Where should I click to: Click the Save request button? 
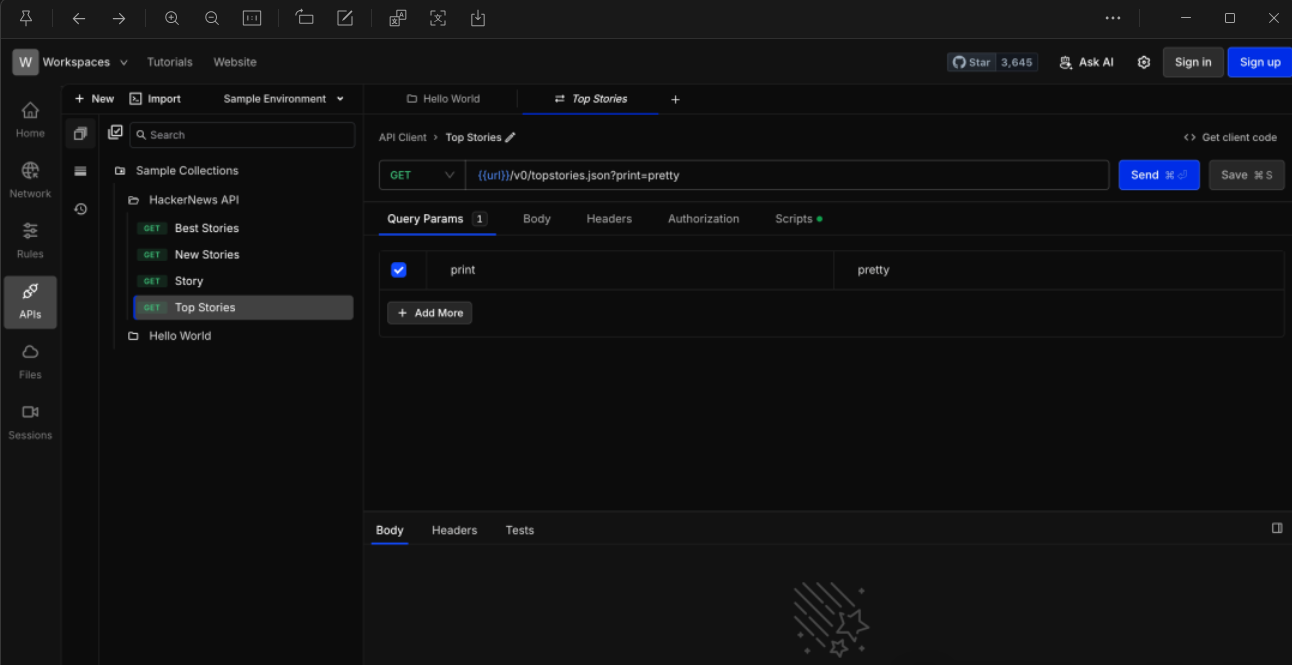[x=1246, y=175]
